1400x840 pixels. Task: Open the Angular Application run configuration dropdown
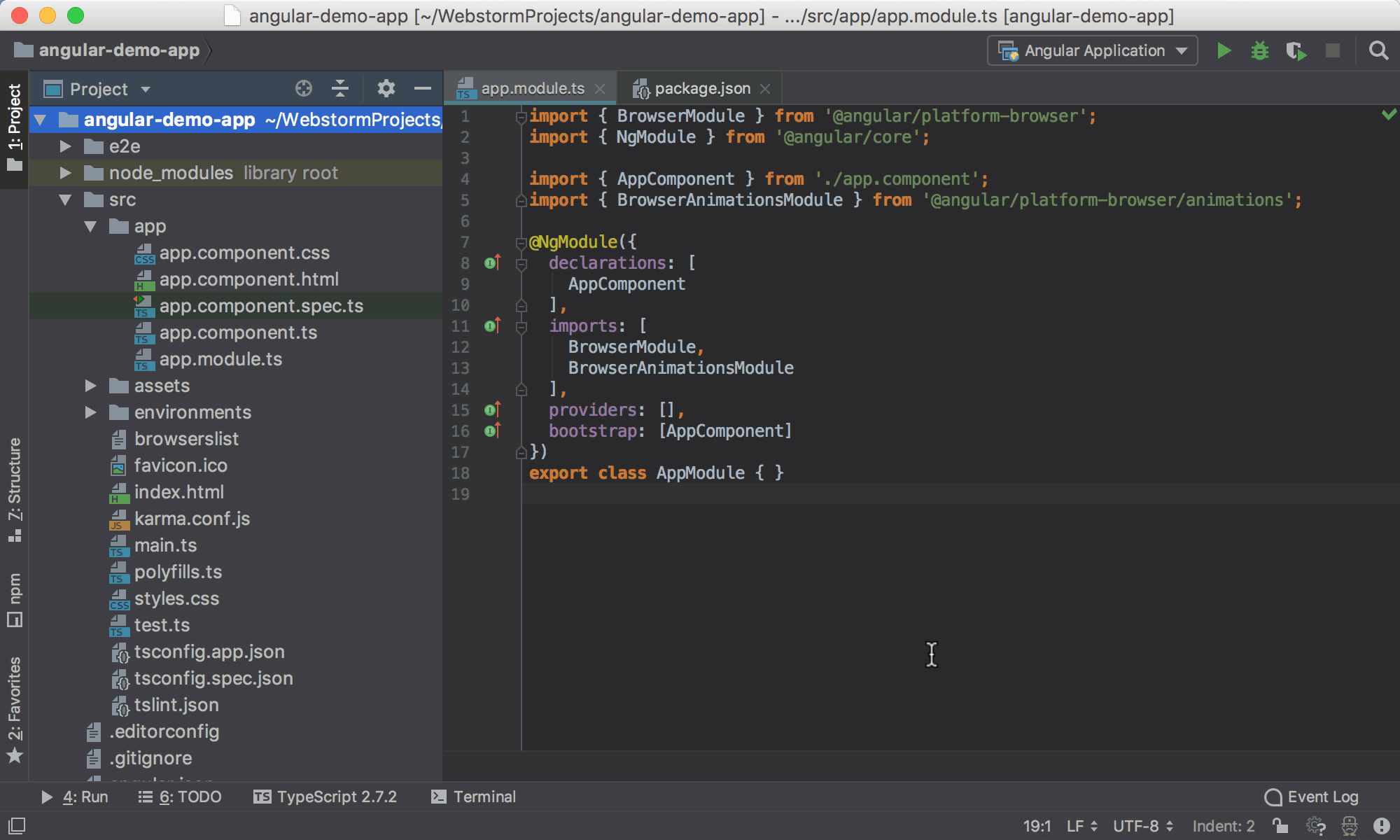1093,51
